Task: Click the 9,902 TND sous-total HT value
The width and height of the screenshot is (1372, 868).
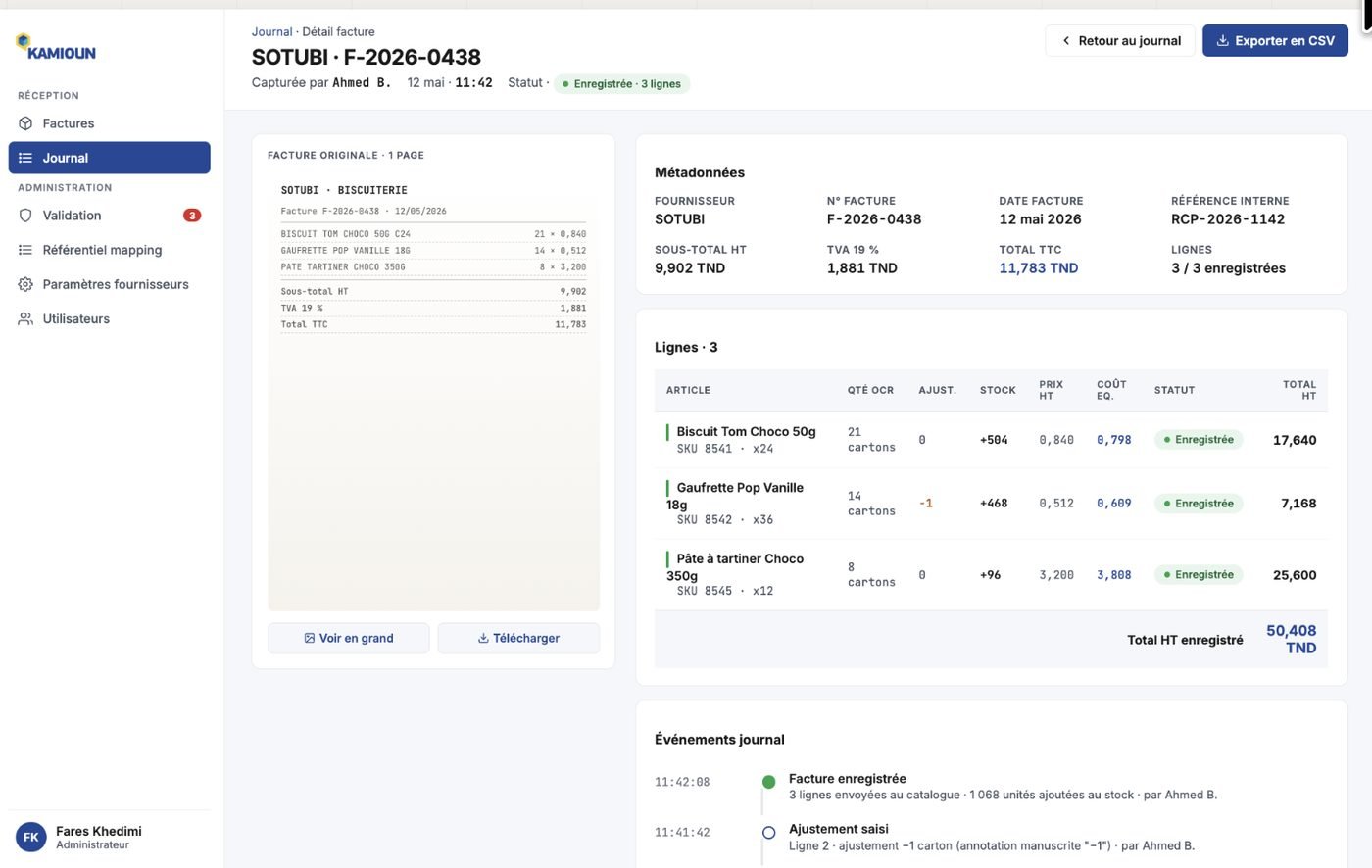Action: 690,268
